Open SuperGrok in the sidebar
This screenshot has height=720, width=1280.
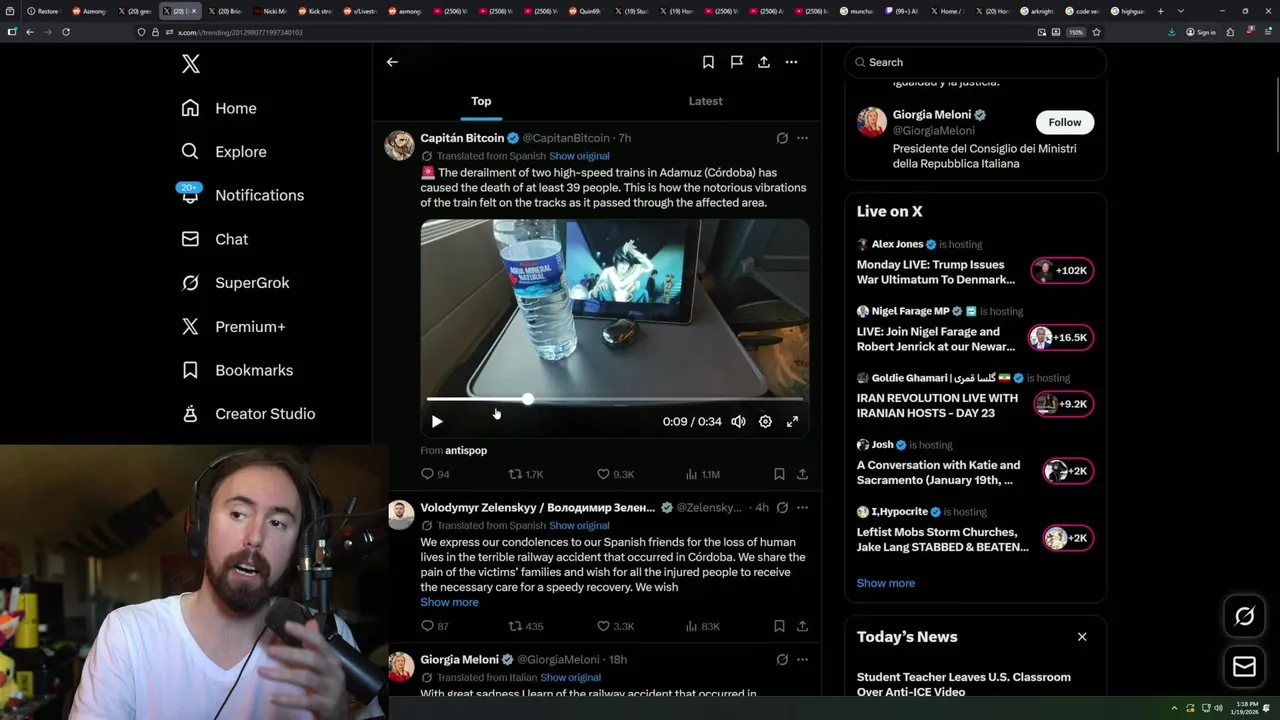[x=235, y=283]
